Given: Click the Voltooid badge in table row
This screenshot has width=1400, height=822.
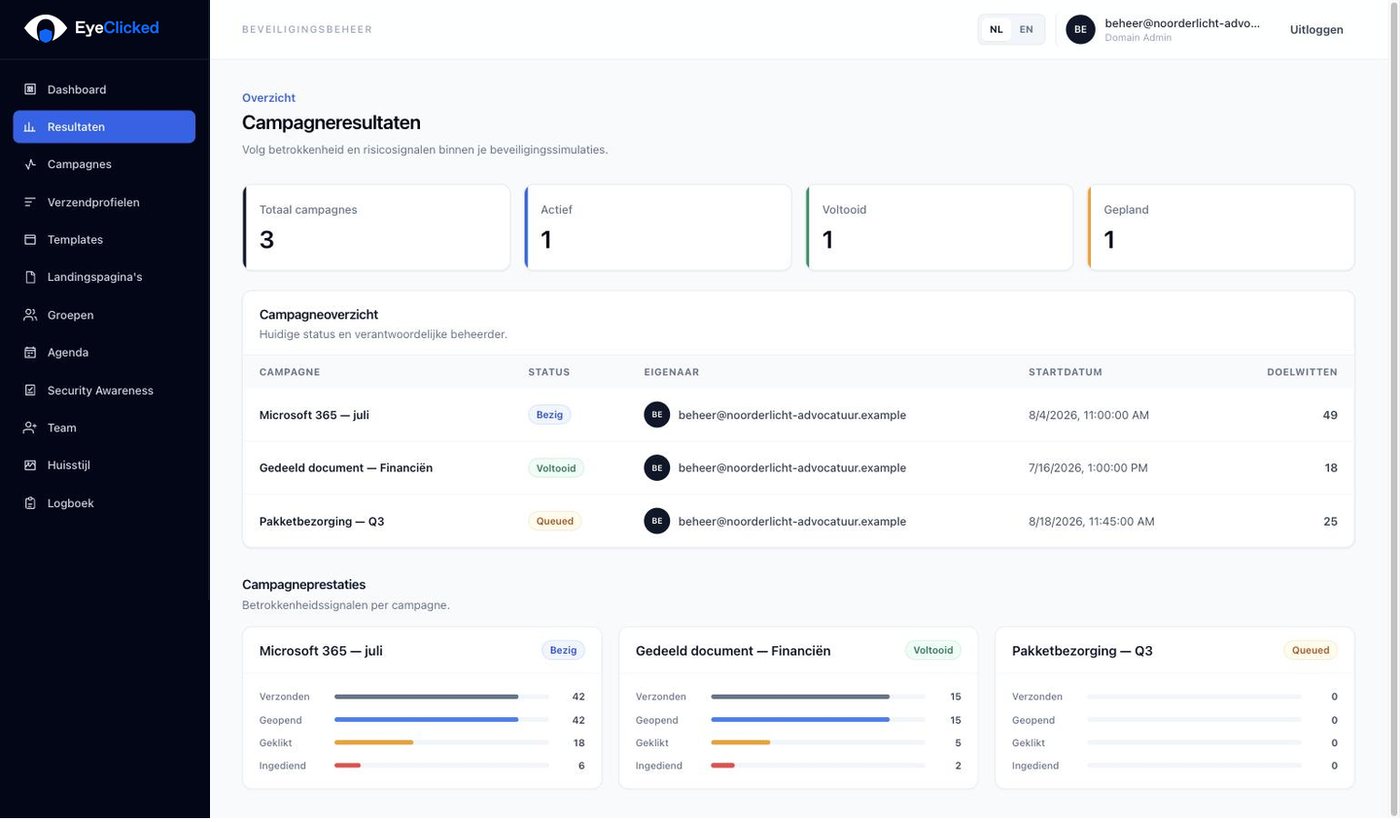Looking at the screenshot, I should click(556, 468).
